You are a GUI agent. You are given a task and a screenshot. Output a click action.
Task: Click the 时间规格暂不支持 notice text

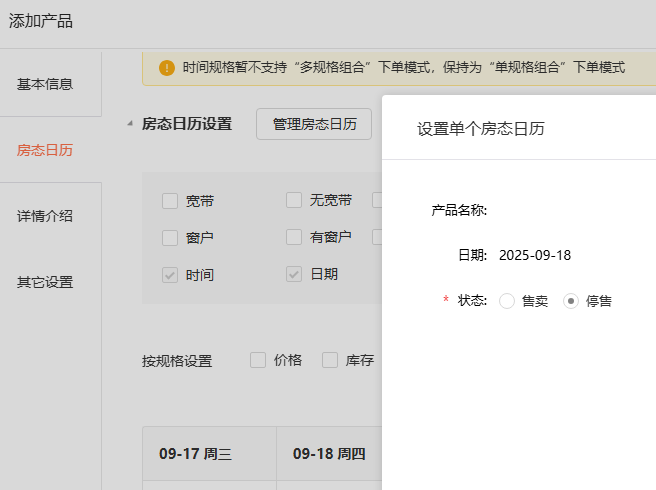404,67
